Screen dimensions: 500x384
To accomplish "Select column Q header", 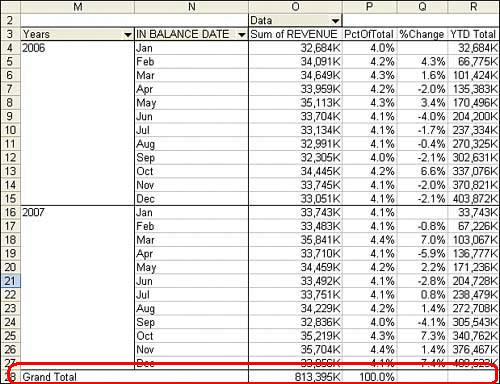I will coord(422,7).
